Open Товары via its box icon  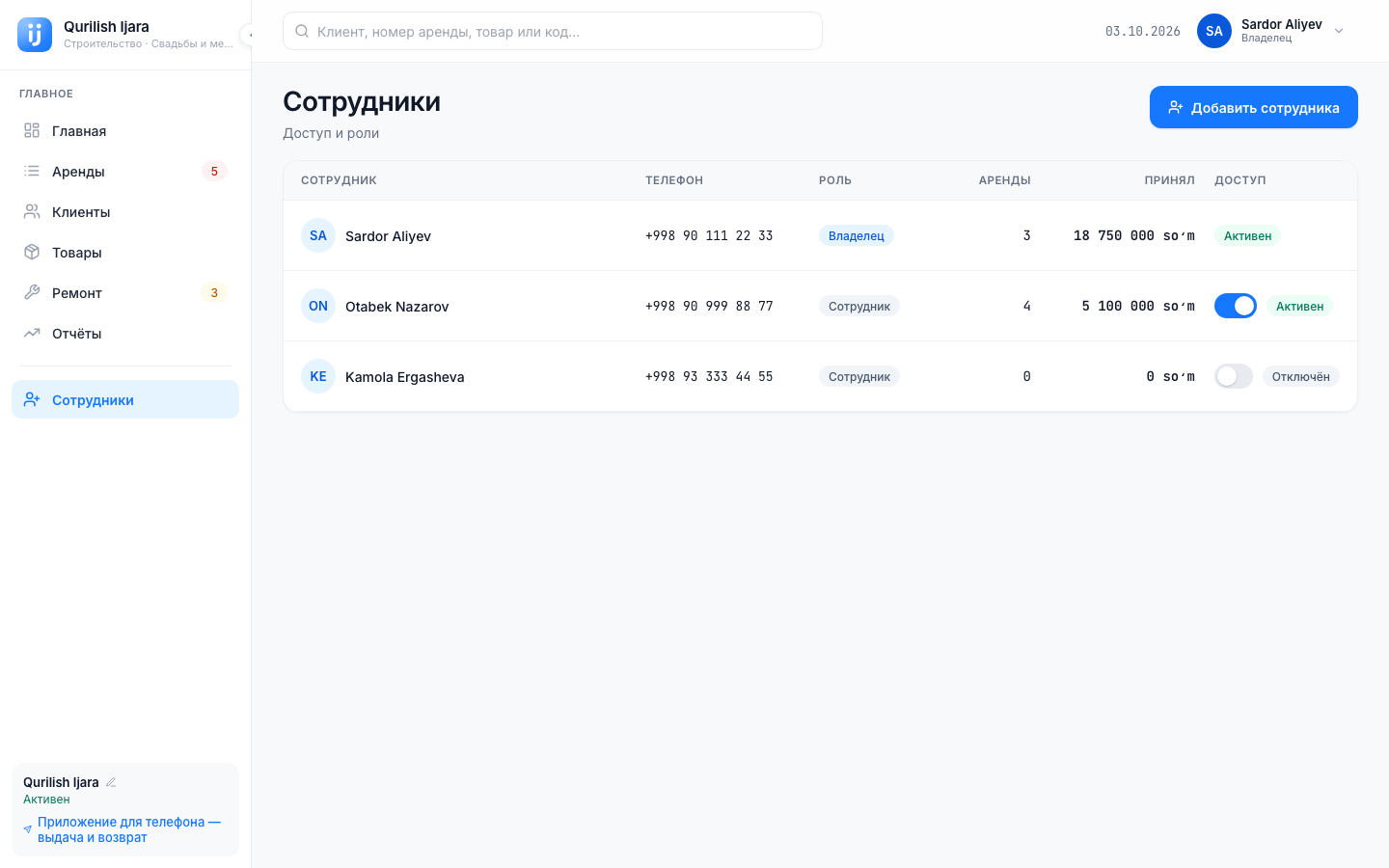[x=32, y=253]
